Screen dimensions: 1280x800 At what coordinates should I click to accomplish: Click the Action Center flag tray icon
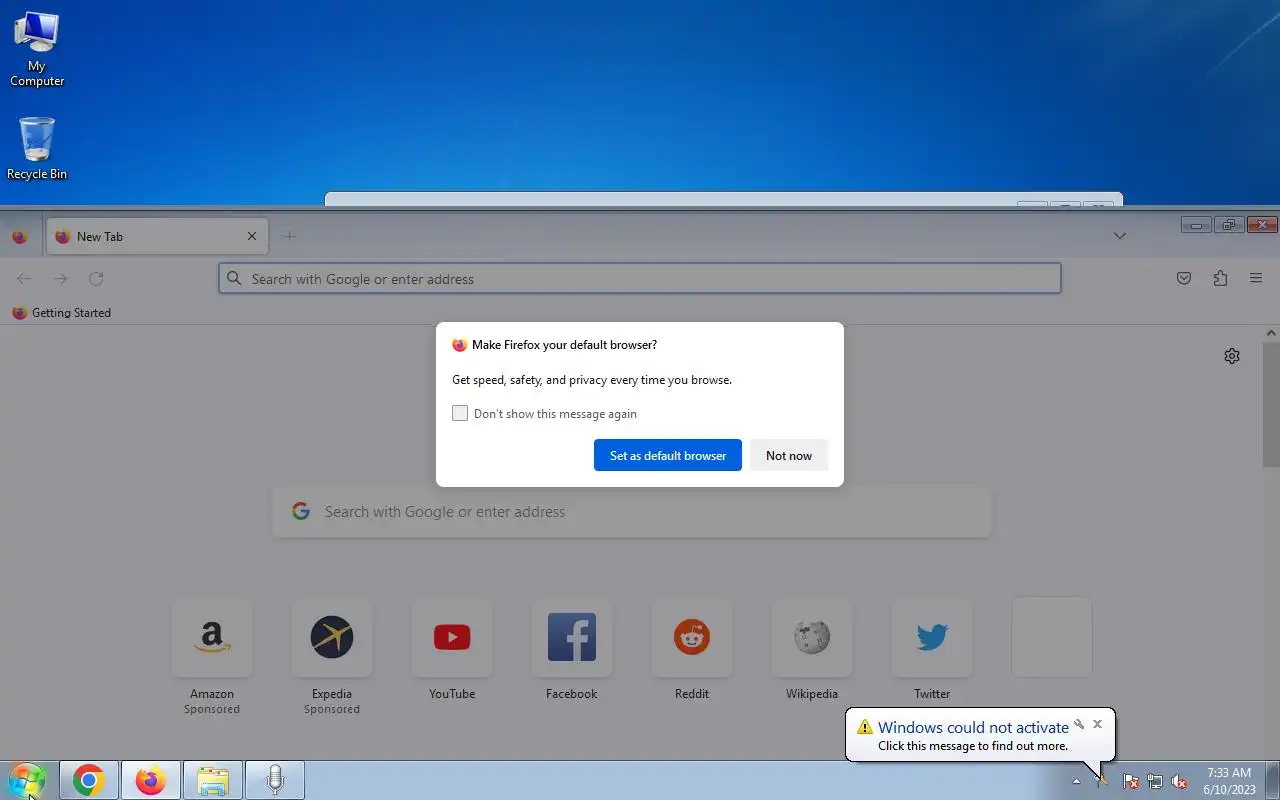1130,781
